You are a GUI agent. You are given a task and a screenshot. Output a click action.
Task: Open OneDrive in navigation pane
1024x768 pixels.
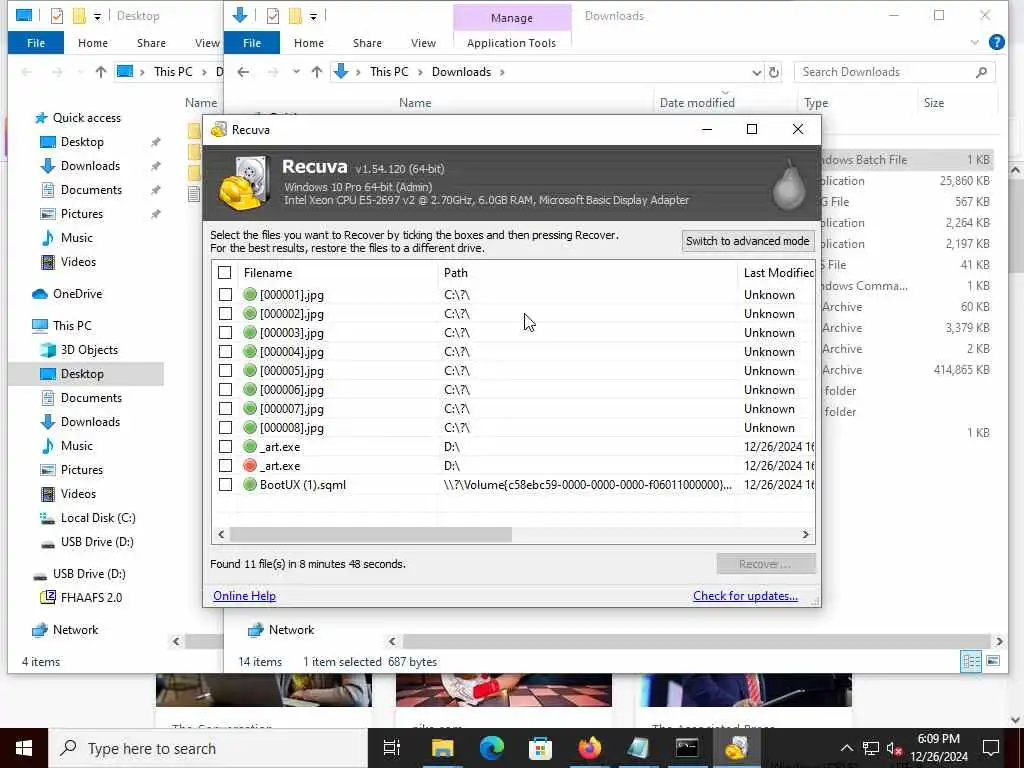coord(77,294)
